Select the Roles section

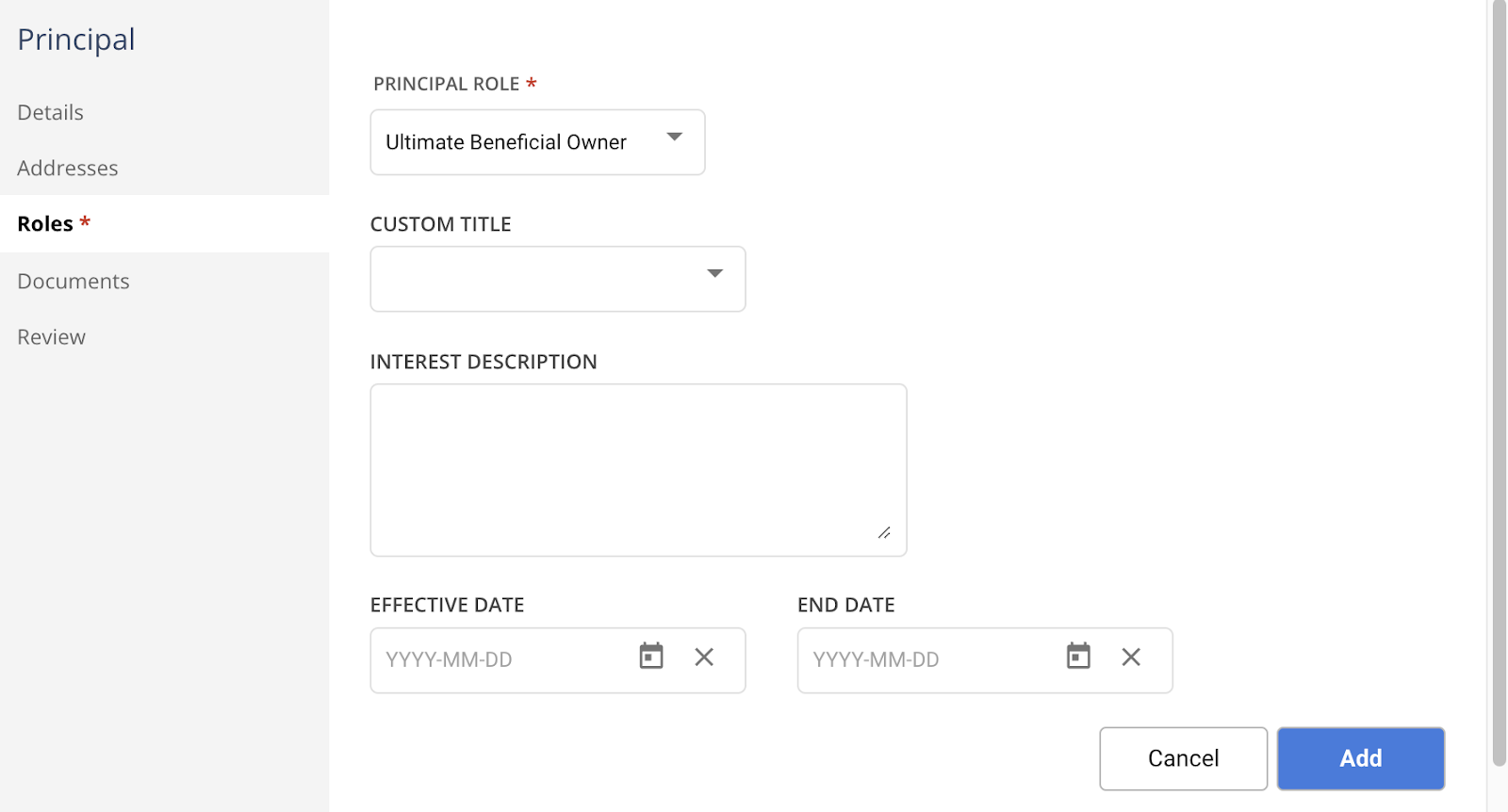pyautogui.click(x=45, y=224)
